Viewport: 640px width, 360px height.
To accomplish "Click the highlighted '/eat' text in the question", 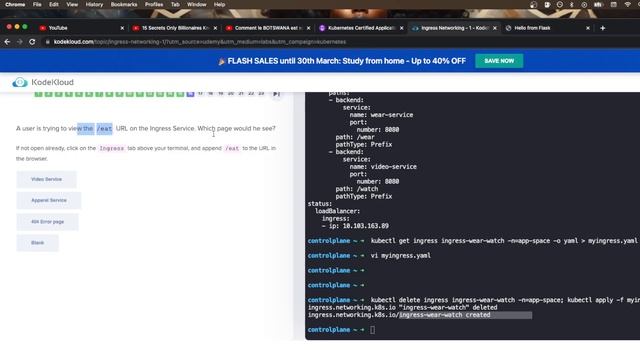I will (x=104, y=129).
